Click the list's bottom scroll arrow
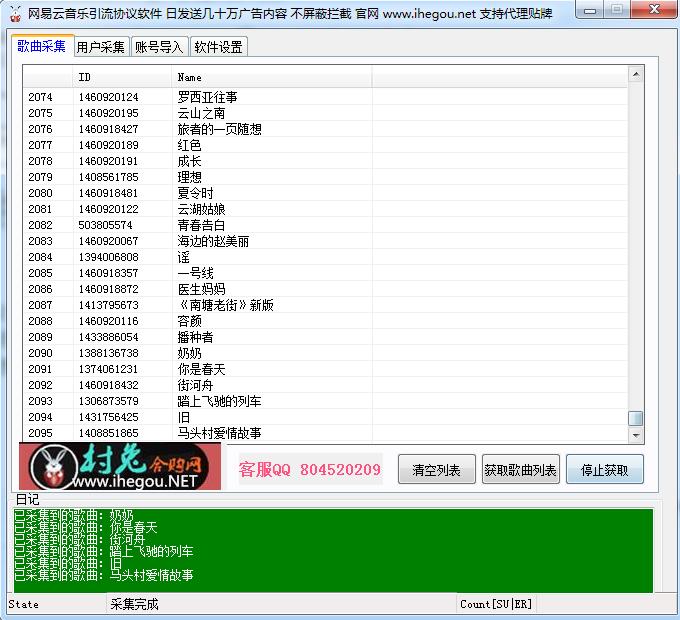Viewport: 680px width, 620px height. click(635, 436)
